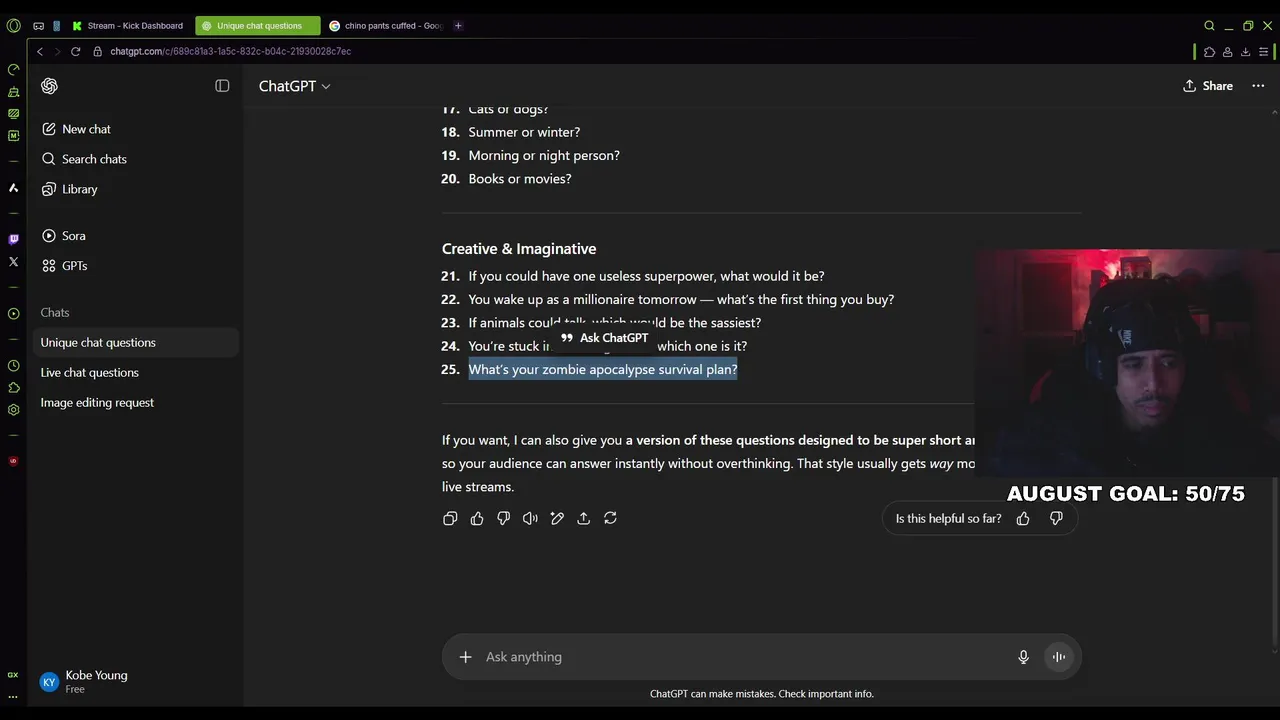Click the share upload icon below response

584,518
